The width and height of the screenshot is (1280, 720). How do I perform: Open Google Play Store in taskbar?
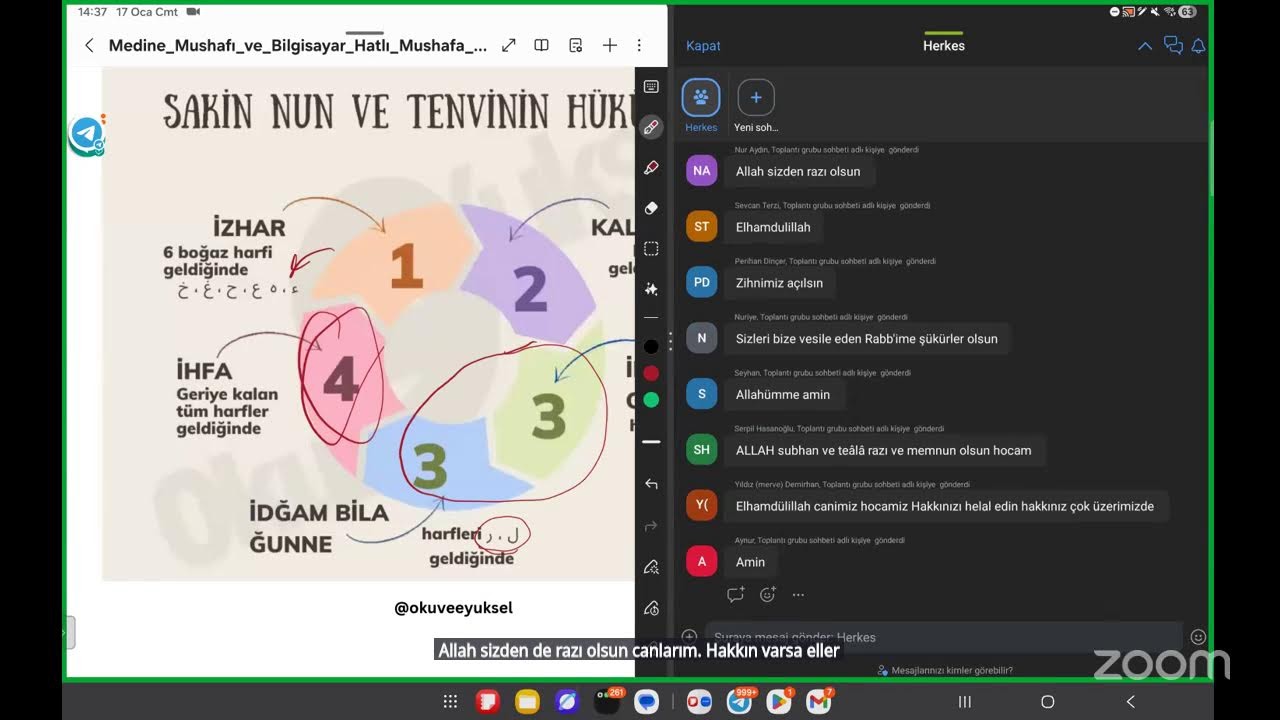click(x=778, y=702)
